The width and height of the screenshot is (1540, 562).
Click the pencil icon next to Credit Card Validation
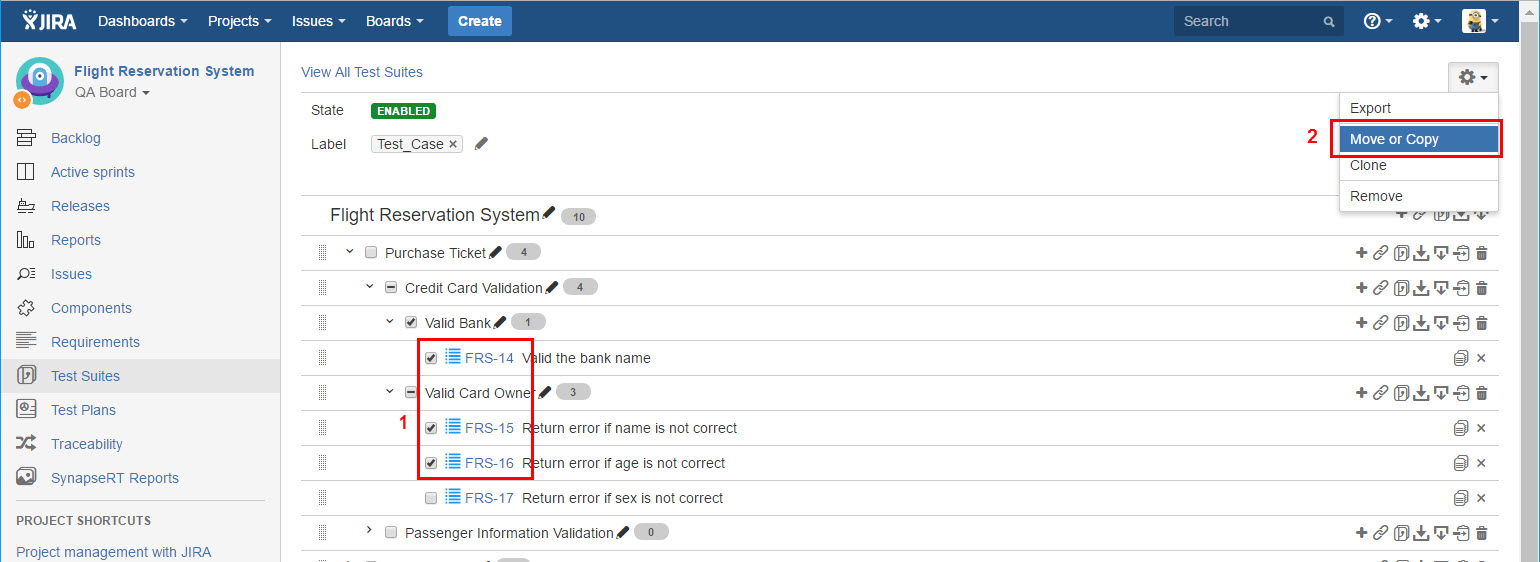click(552, 287)
